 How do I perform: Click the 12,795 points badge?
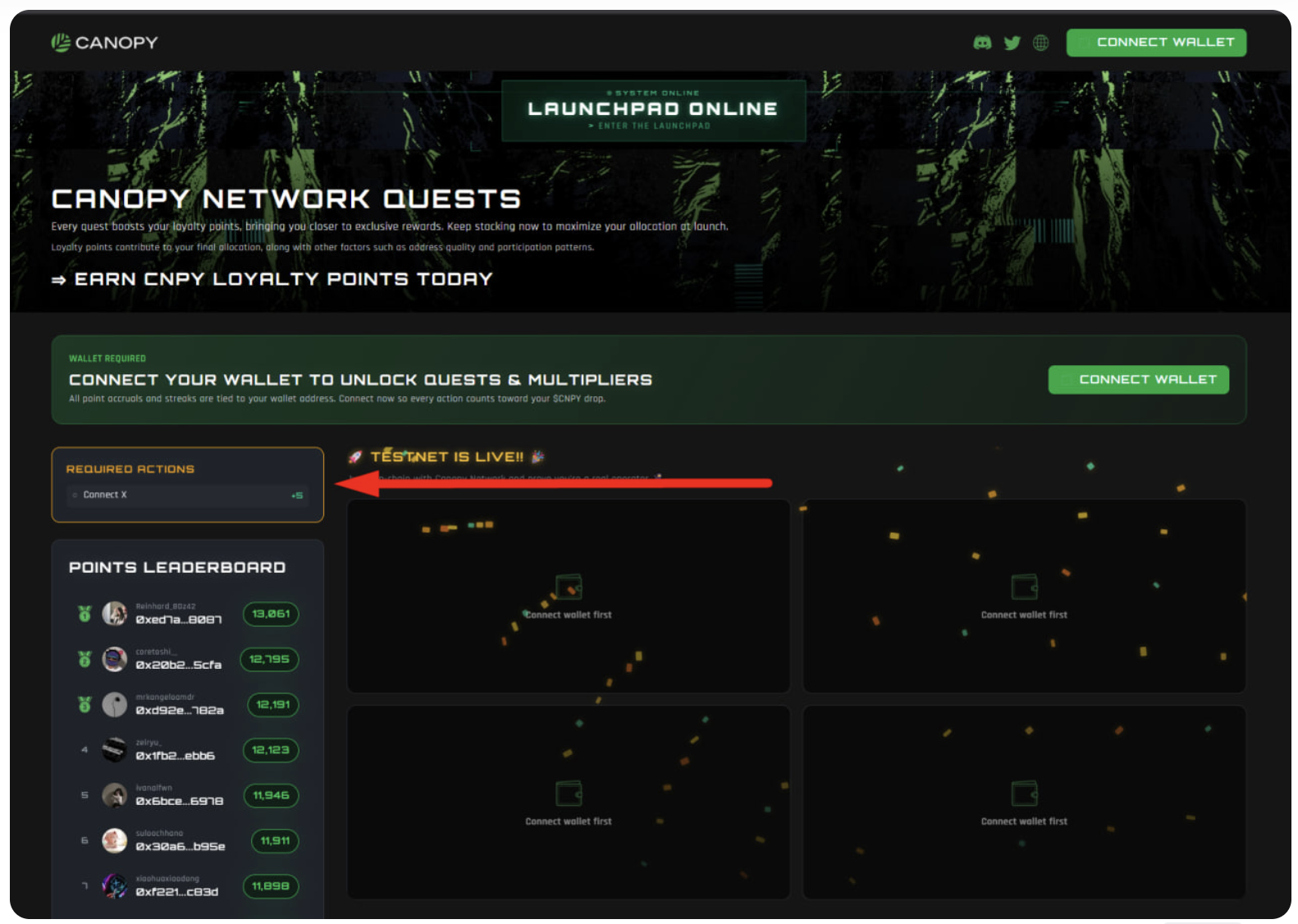point(269,659)
